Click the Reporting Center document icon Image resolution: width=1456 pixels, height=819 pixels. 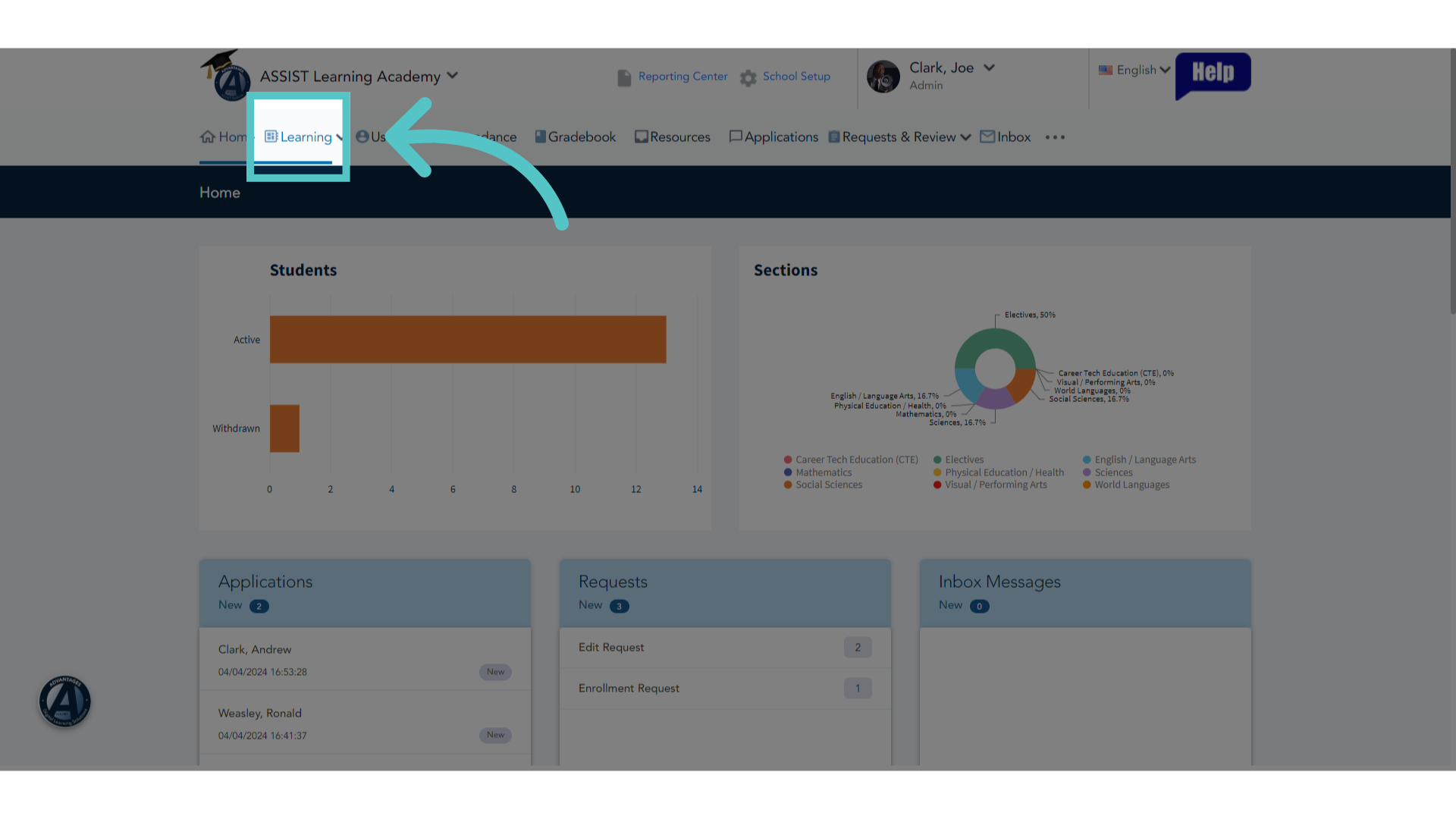point(624,77)
